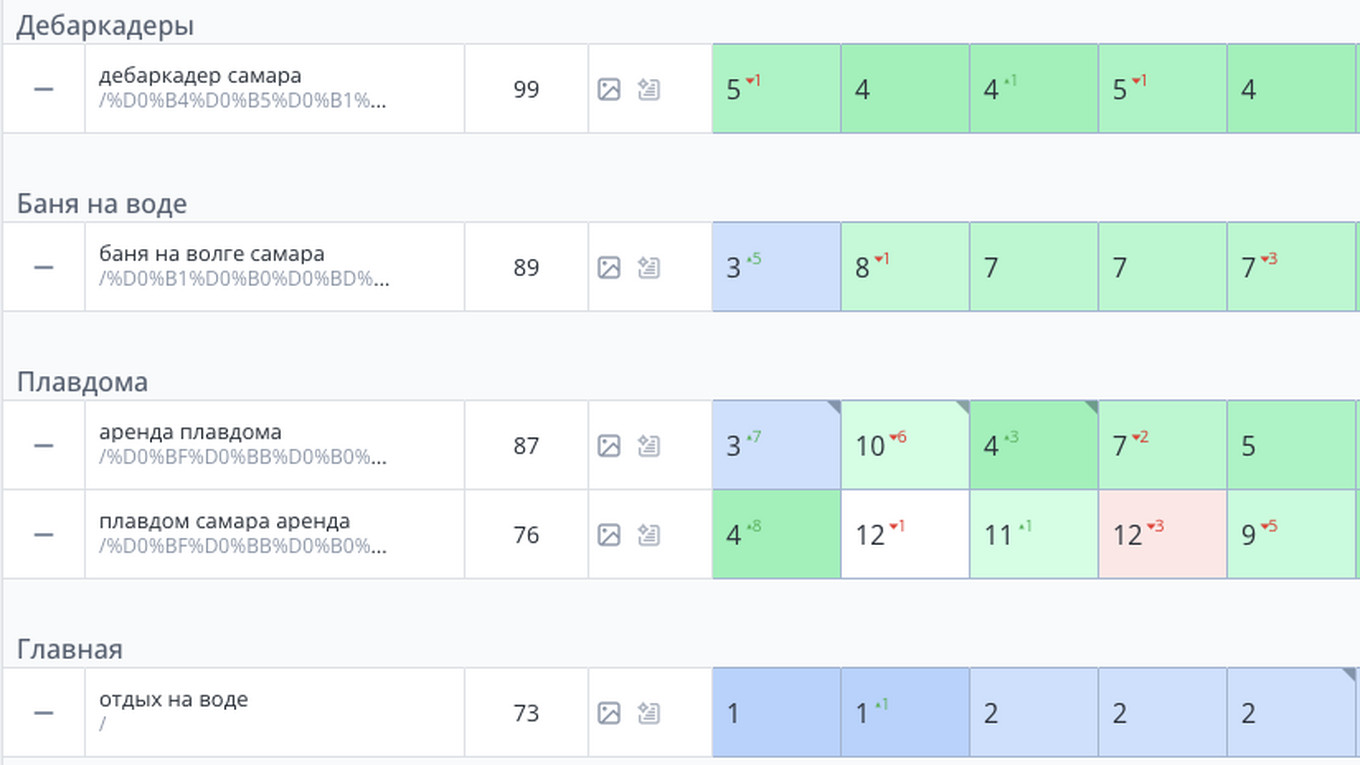Select the cell showing position 10 down 6
The height and width of the screenshot is (765, 1360).
[x=905, y=446]
